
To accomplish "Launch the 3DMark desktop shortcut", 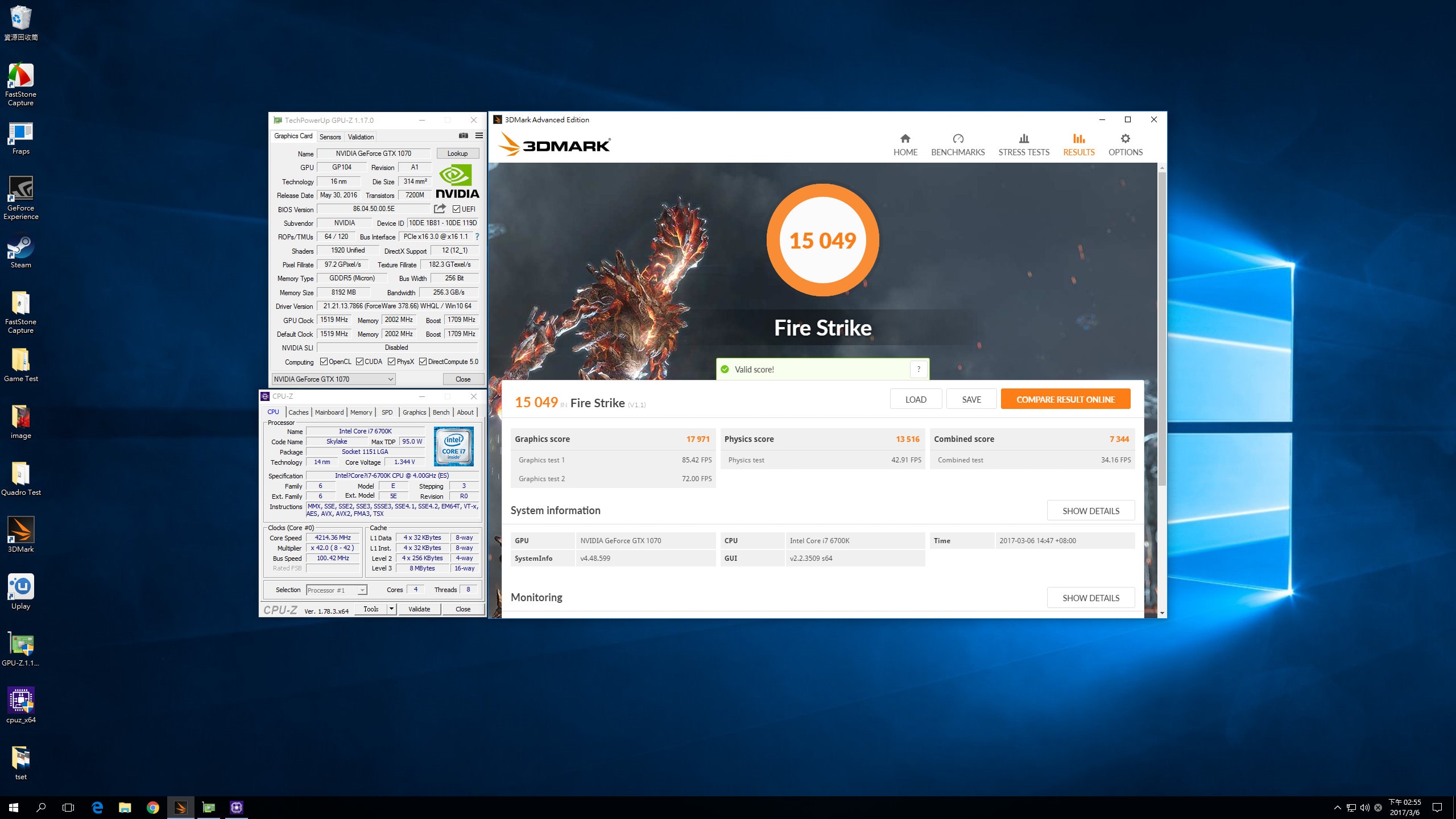I will 20,535.
